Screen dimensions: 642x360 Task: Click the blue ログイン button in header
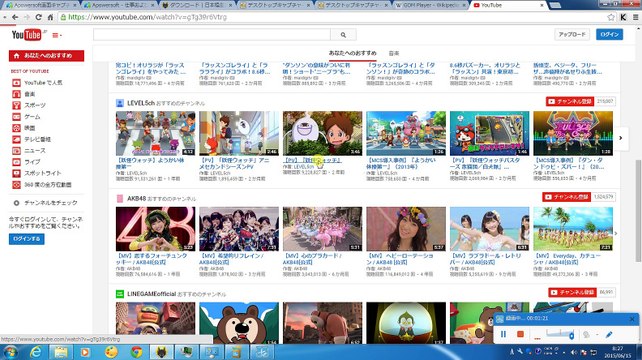click(609, 34)
